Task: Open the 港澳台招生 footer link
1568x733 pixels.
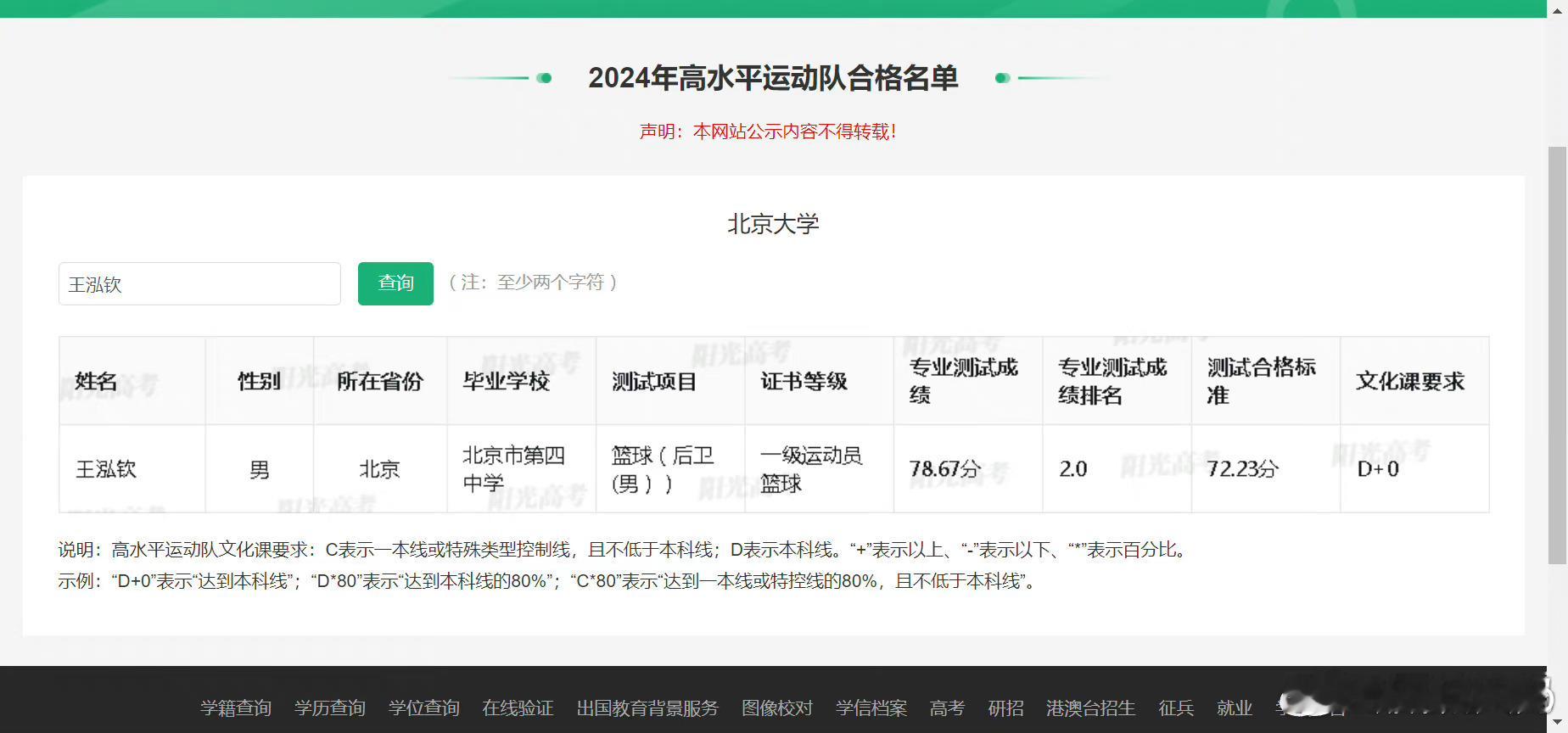Action: point(1091,708)
